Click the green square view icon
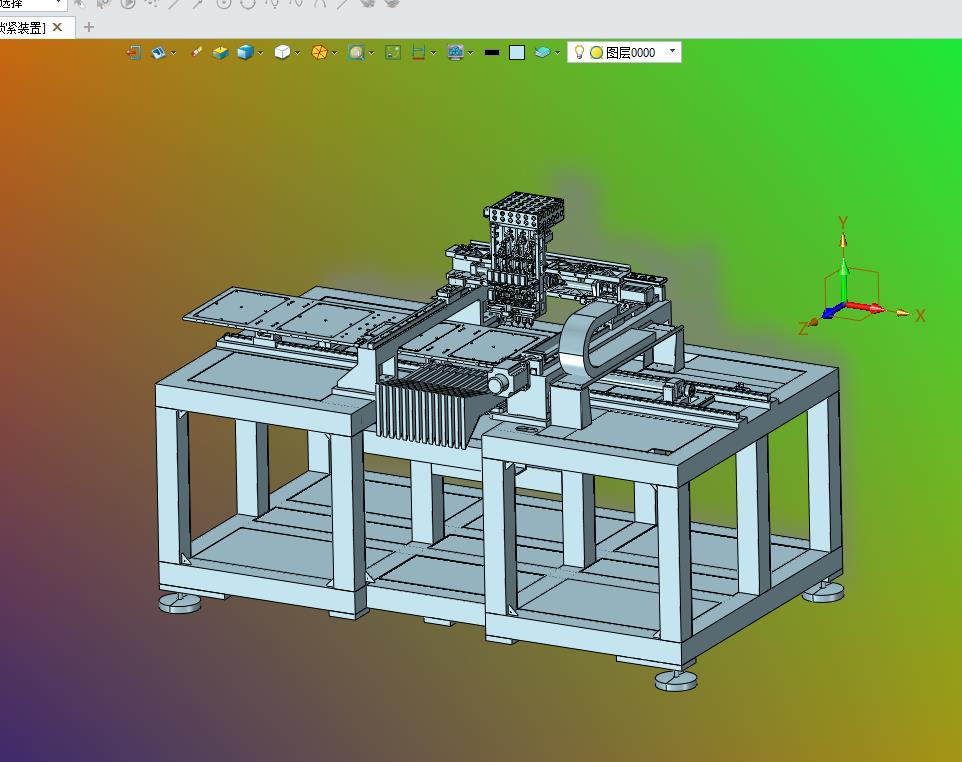The image size is (962, 762). click(393, 52)
